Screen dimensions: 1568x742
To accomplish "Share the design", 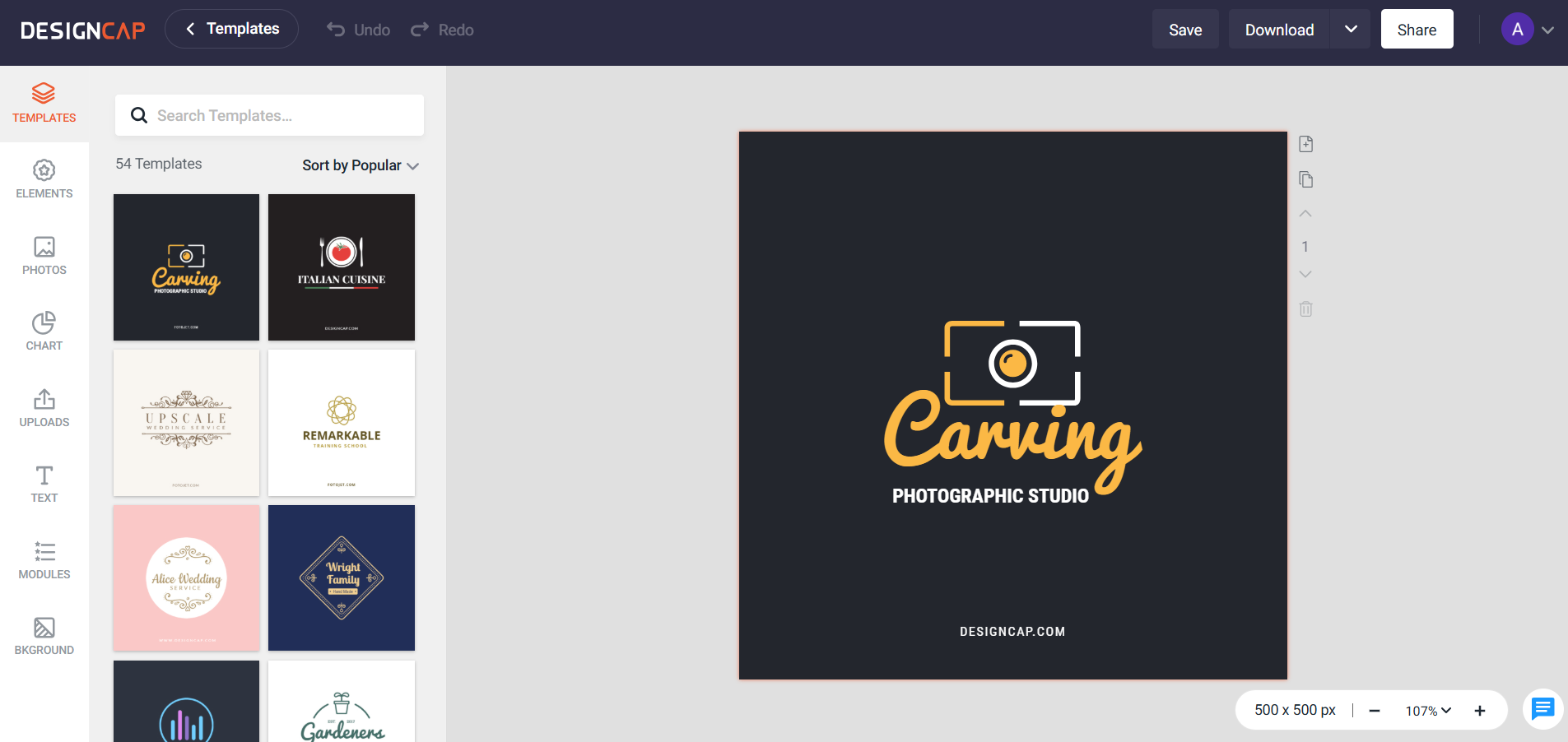I will pos(1416,28).
